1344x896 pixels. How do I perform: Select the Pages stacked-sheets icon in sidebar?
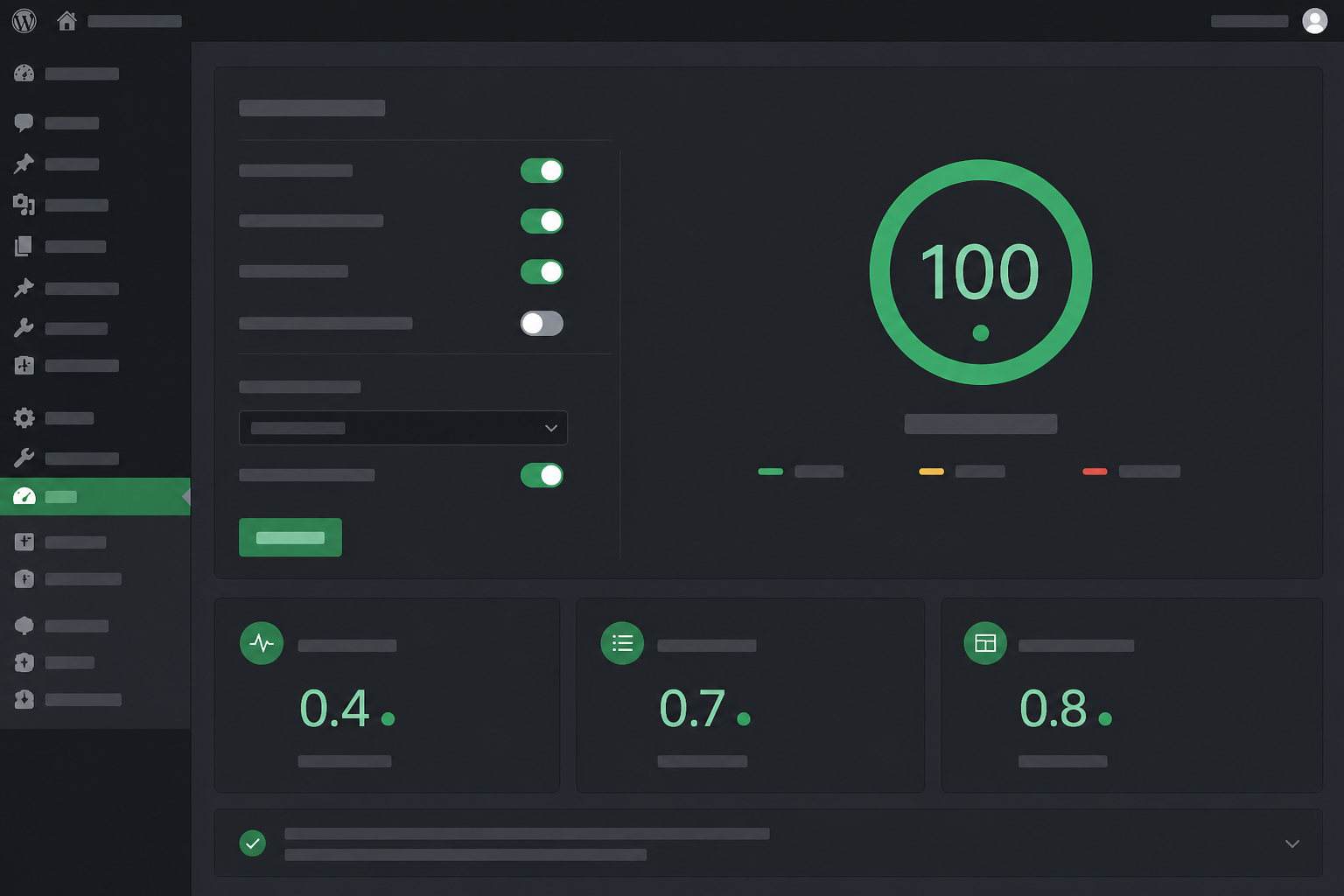(x=24, y=246)
